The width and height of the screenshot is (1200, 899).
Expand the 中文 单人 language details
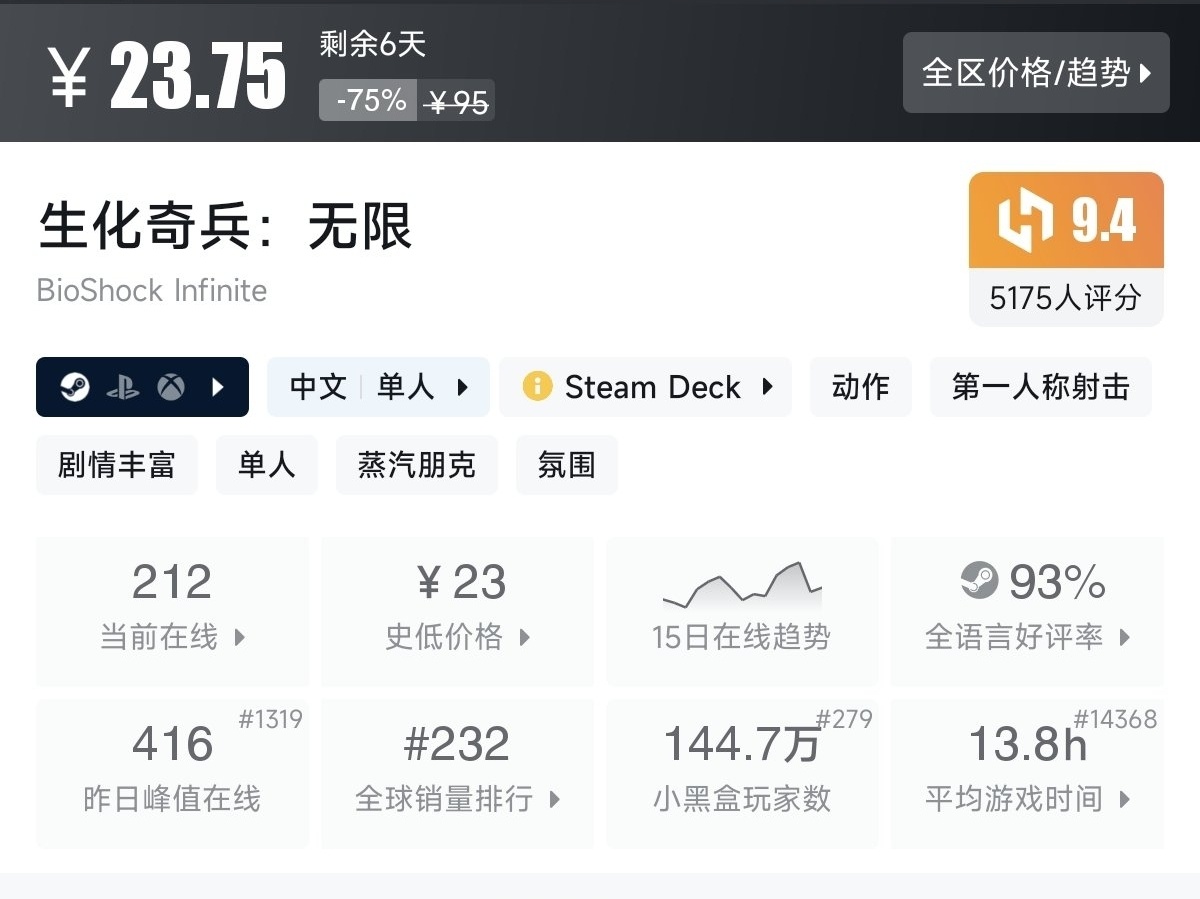click(x=378, y=387)
